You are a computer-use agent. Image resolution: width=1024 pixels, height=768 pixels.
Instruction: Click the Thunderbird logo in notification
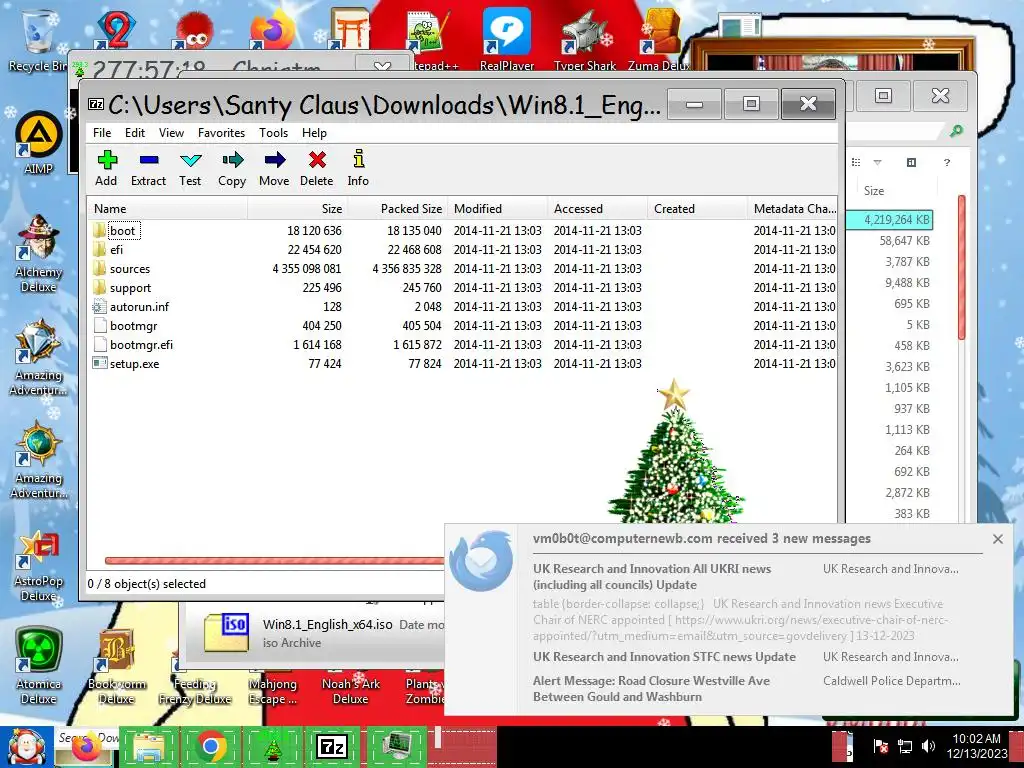(481, 562)
